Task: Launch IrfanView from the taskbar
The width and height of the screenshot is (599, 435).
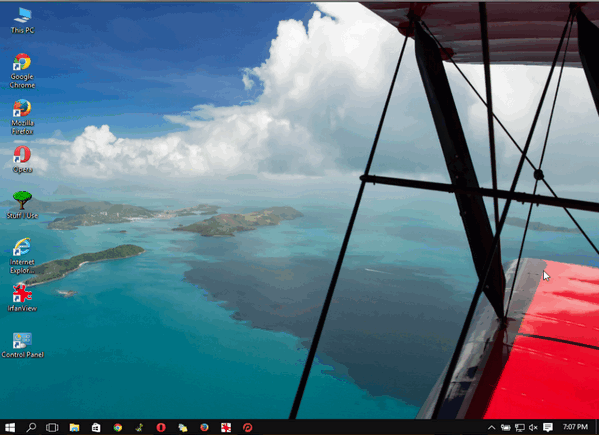Action: point(226,427)
